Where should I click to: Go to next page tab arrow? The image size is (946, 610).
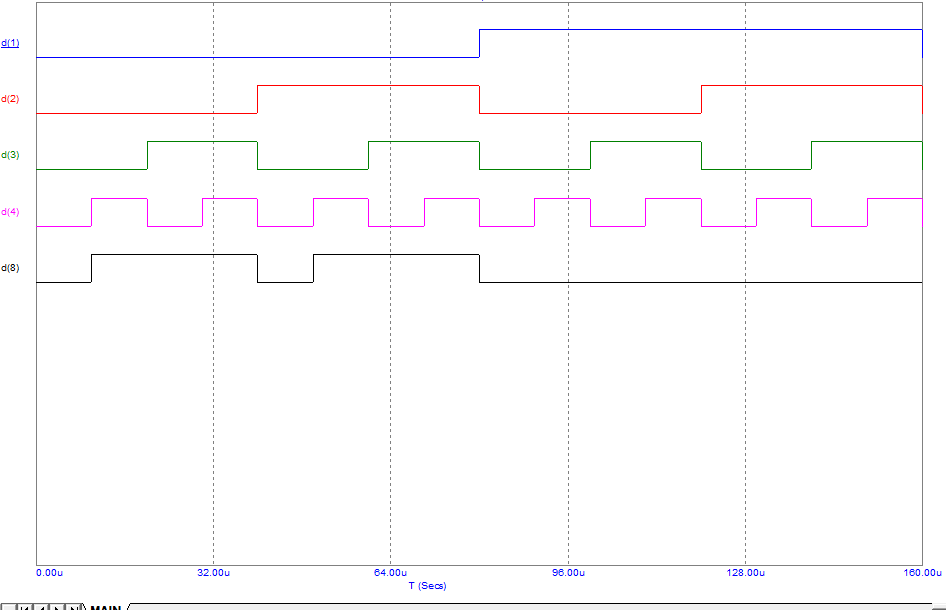coord(57,606)
